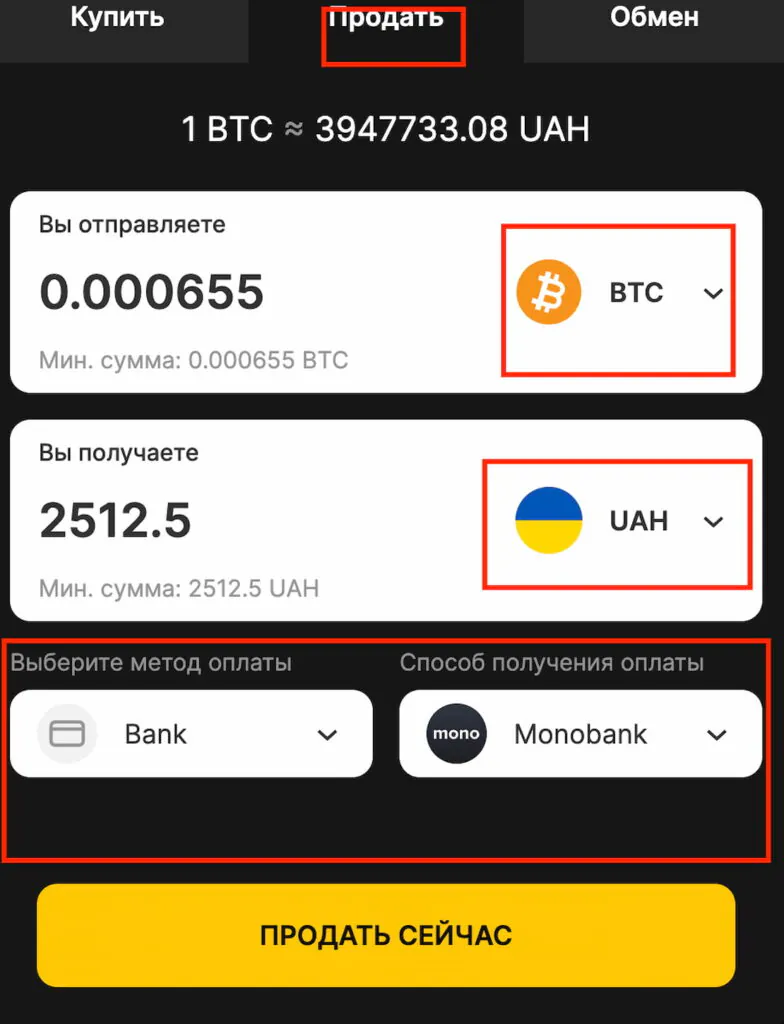The height and width of the screenshot is (1024, 784).
Task: Open the Bank payment method dropdown
Action: pos(191,733)
